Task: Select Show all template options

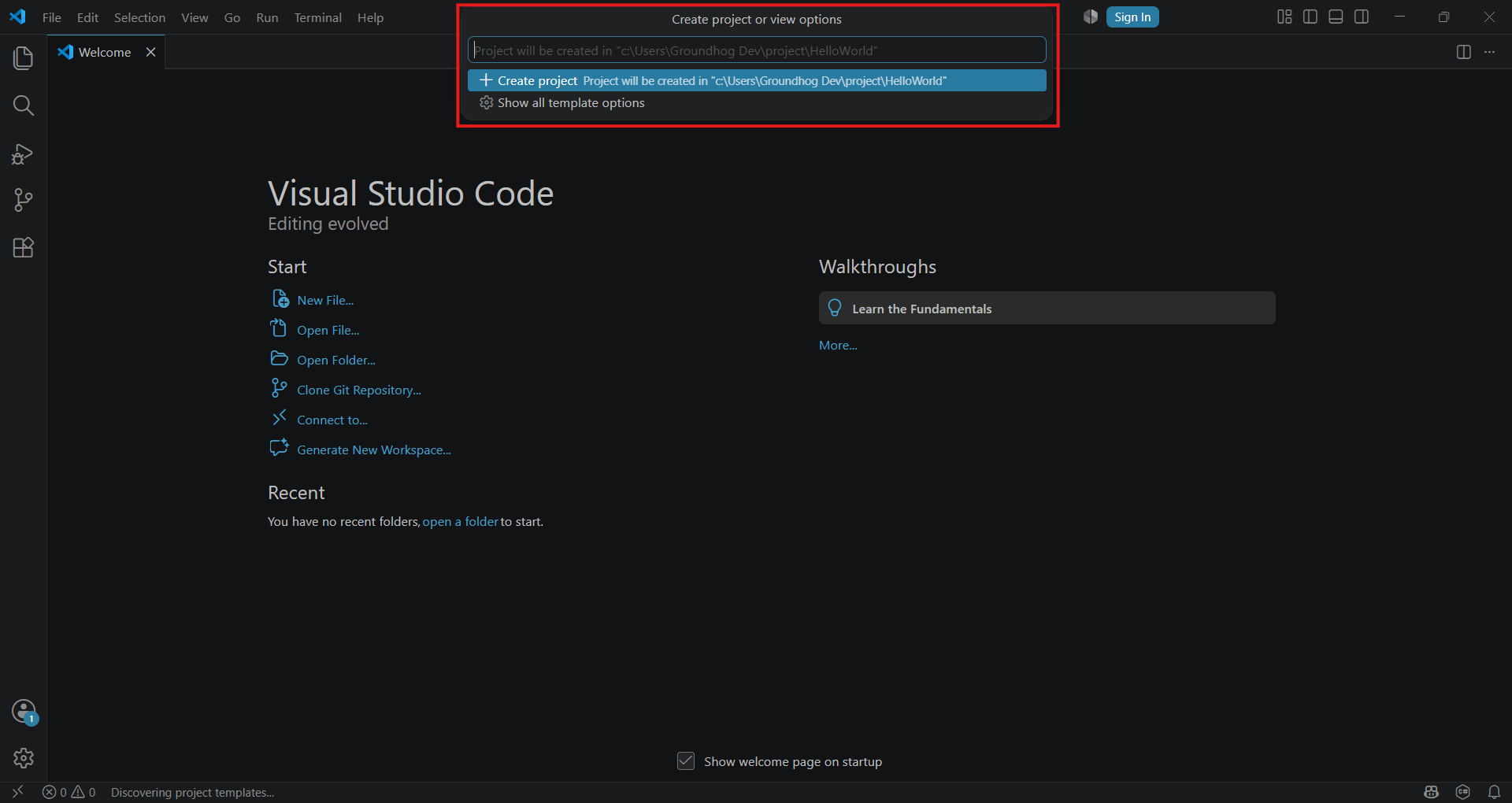Action: [757, 103]
